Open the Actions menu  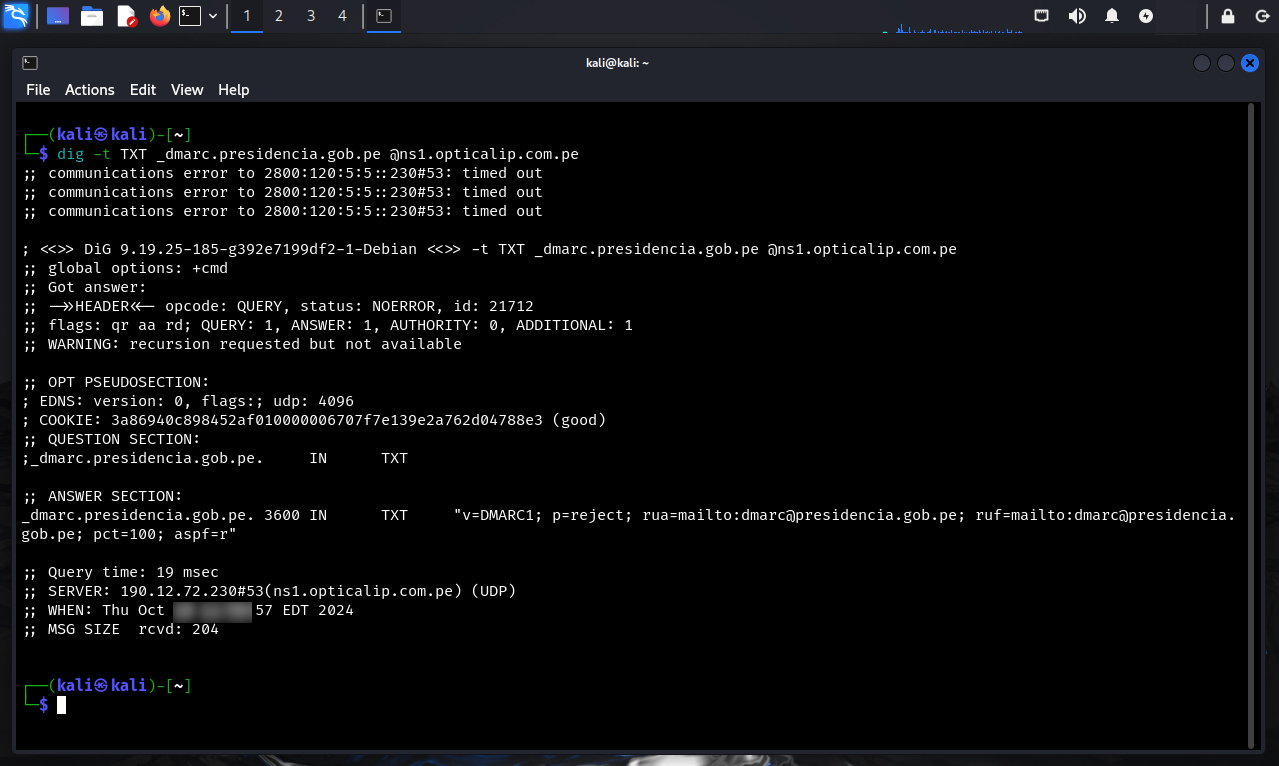[x=90, y=90]
